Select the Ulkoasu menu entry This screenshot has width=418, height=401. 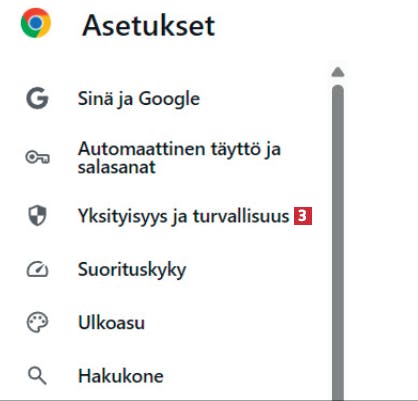pyautogui.click(x=111, y=323)
